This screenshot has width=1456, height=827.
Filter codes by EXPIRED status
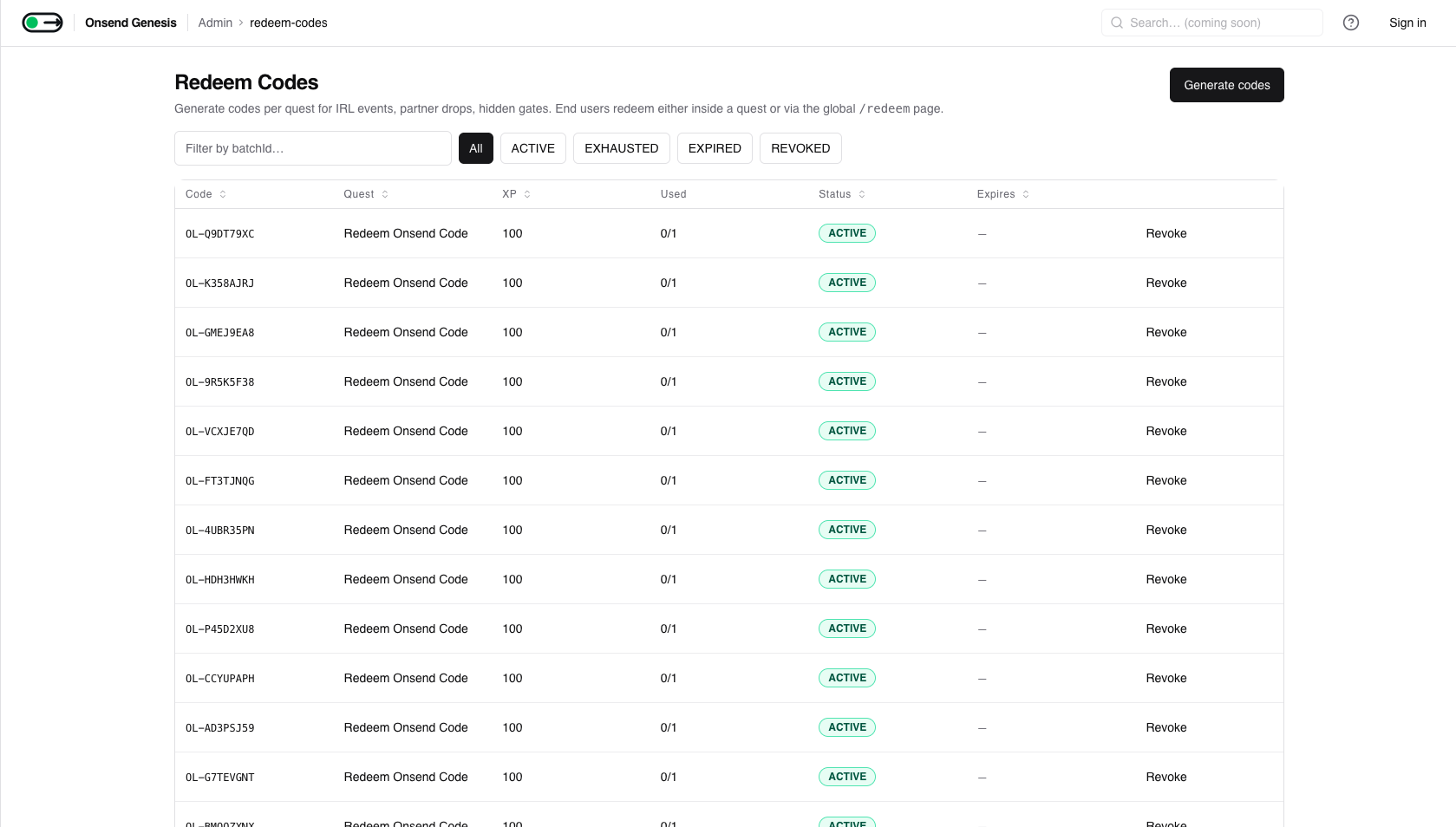click(715, 148)
